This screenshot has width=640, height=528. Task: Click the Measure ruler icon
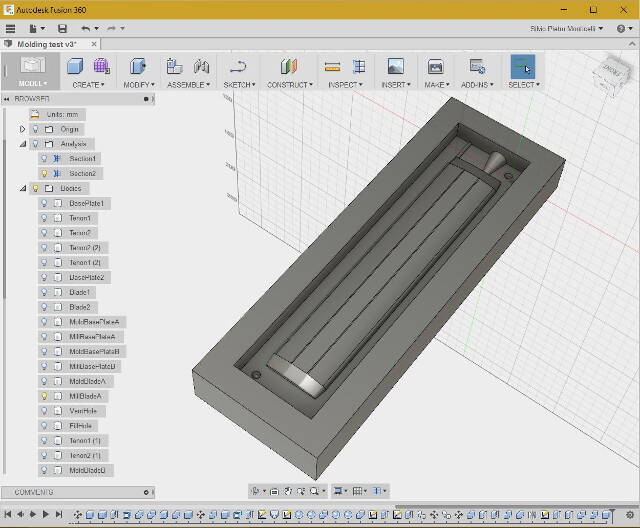(332, 66)
